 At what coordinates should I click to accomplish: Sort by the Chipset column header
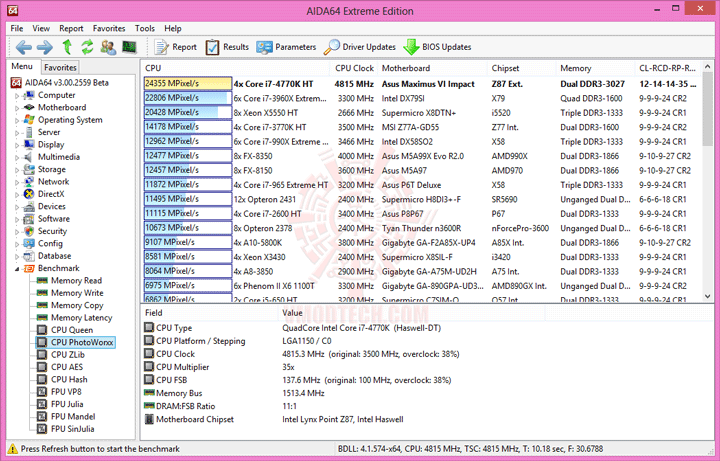pos(522,68)
